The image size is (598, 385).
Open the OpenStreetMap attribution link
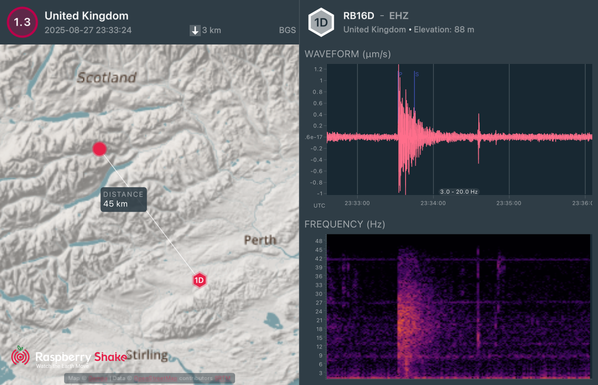point(155,378)
